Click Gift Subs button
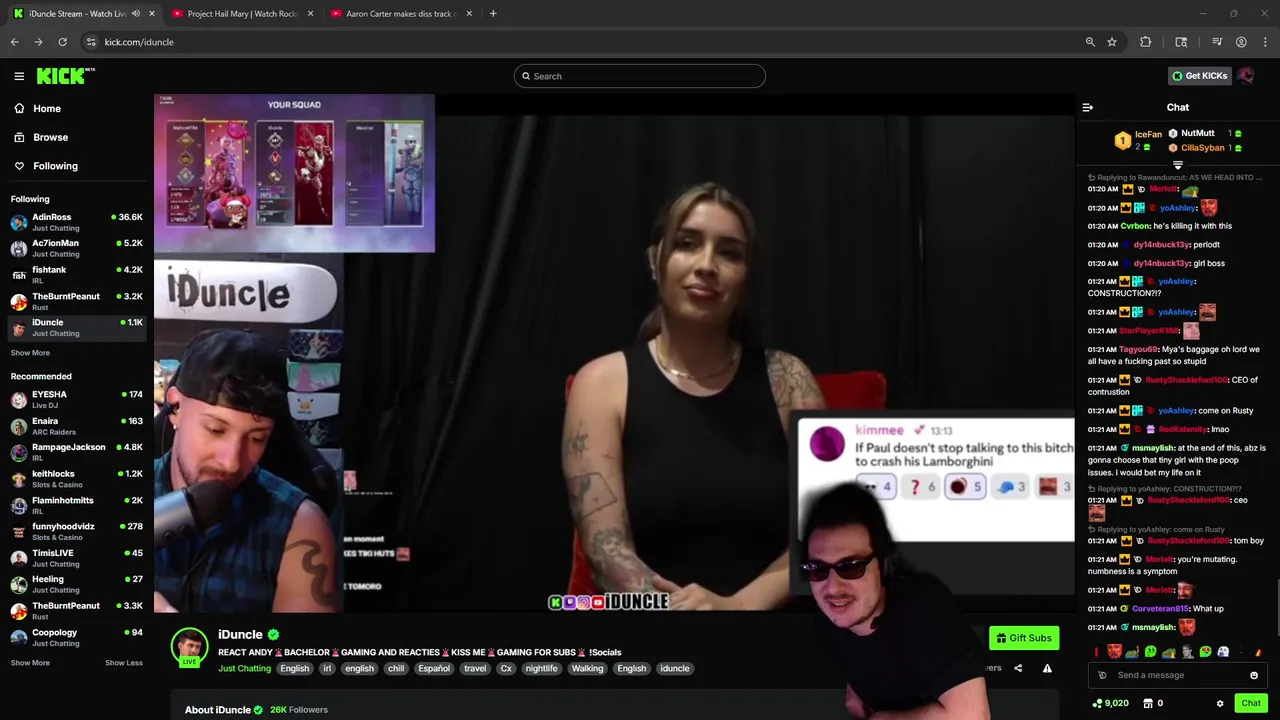This screenshot has height=720, width=1280. click(x=1024, y=638)
